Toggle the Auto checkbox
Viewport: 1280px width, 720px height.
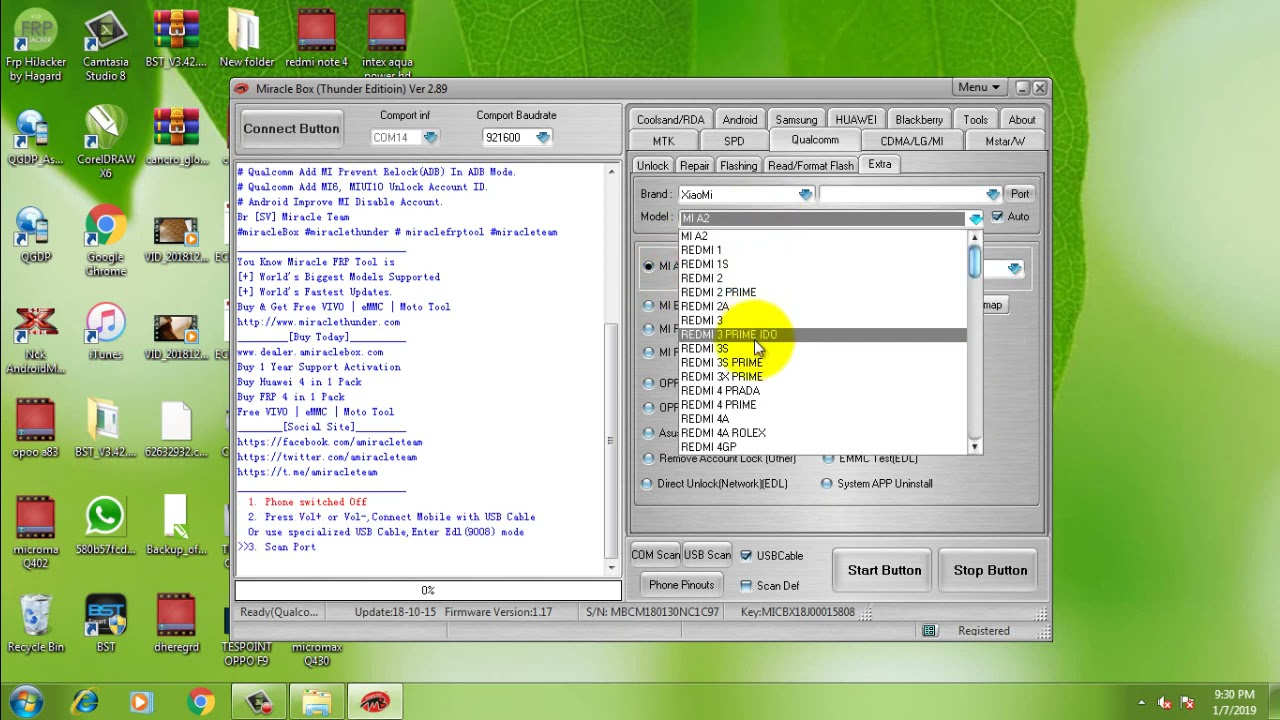click(996, 217)
